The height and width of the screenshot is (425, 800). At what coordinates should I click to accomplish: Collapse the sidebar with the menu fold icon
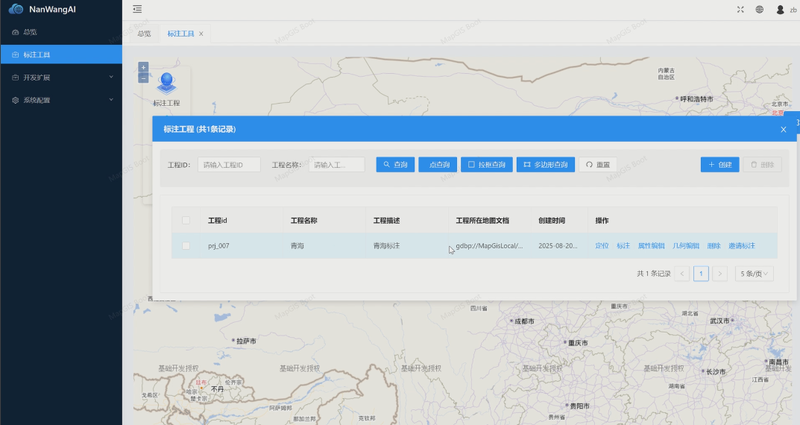pyautogui.click(x=137, y=10)
